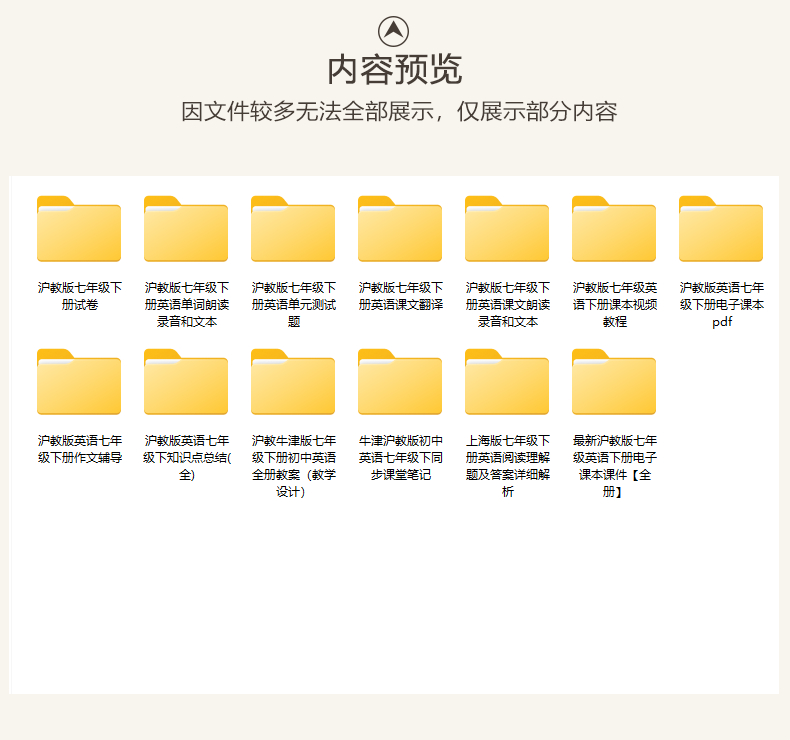Open folder icon for 沪教版七年级下册英语单词朗读录音和文本
790x740 pixels.
(186, 229)
